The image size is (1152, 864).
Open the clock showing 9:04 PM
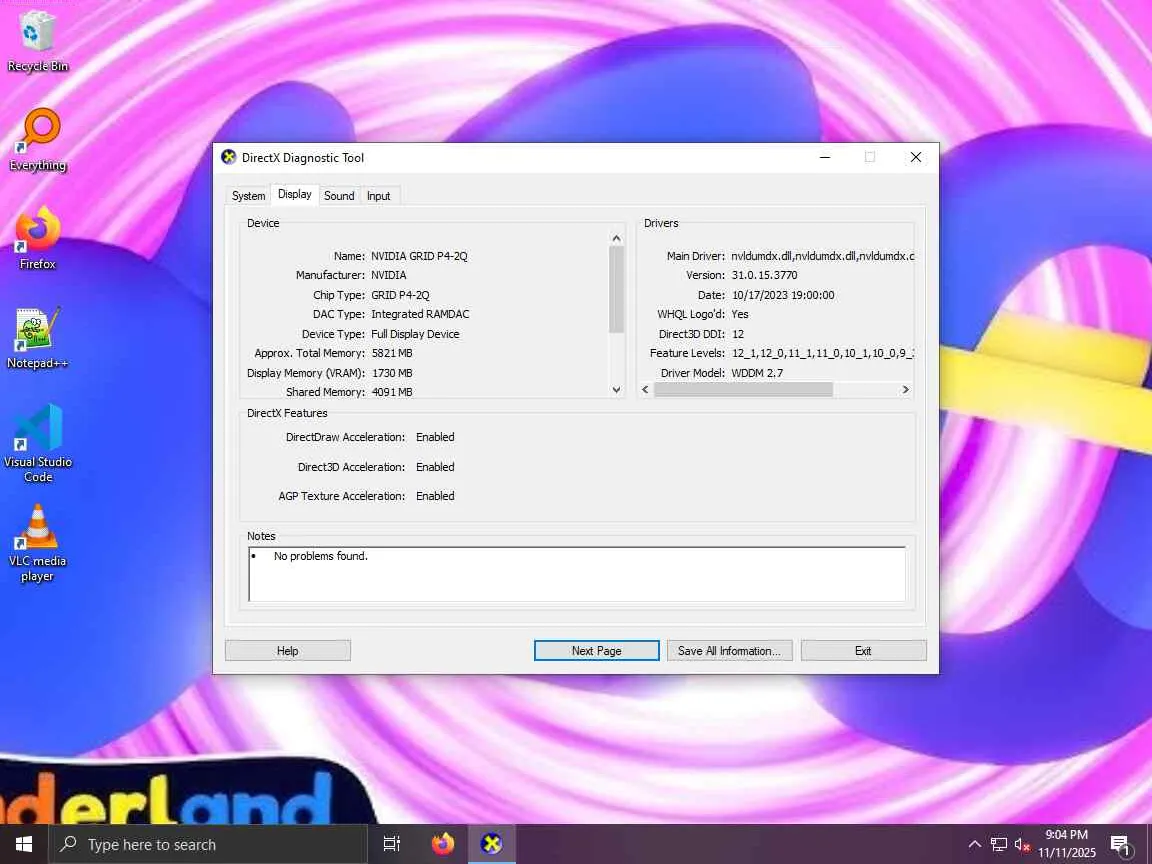coord(1067,844)
